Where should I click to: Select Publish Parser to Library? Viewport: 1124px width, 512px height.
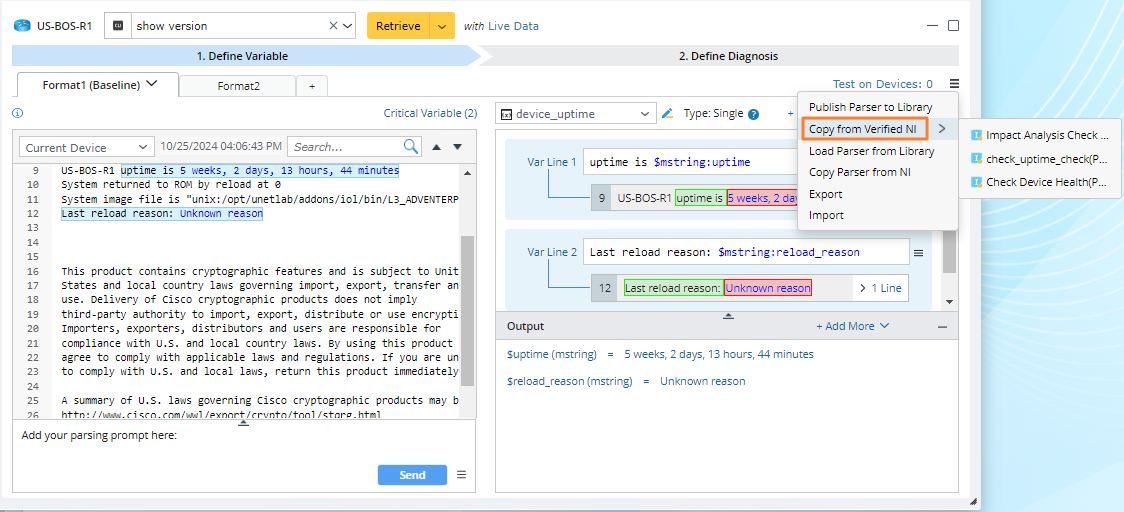point(870,107)
